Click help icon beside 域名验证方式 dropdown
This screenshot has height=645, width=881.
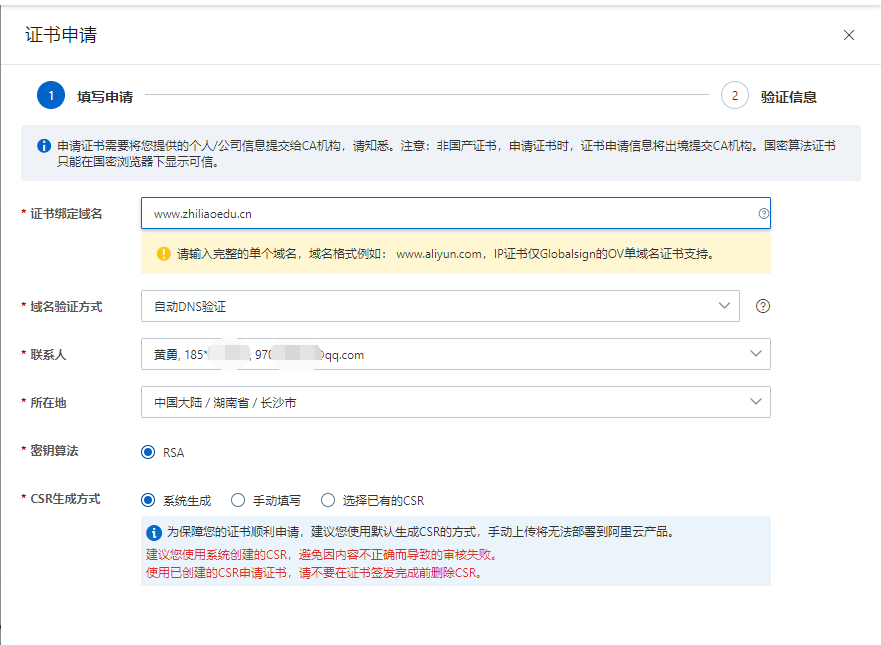pyautogui.click(x=763, y=306)
